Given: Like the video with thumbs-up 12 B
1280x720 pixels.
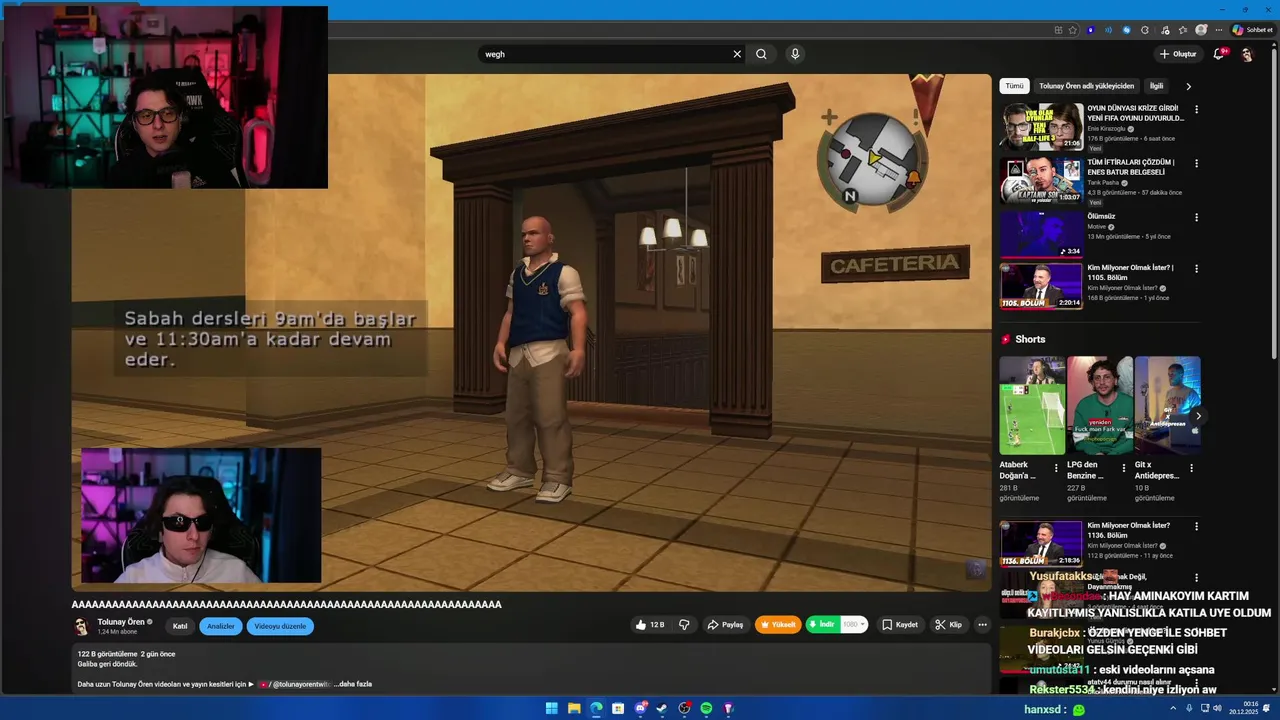Looking at the screenshot, I should [x=649, y=625].
